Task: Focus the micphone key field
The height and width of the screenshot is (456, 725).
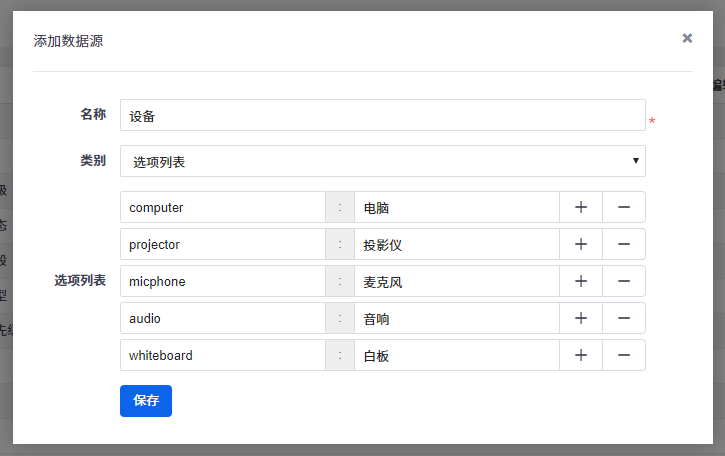Action: pos(222,281)
